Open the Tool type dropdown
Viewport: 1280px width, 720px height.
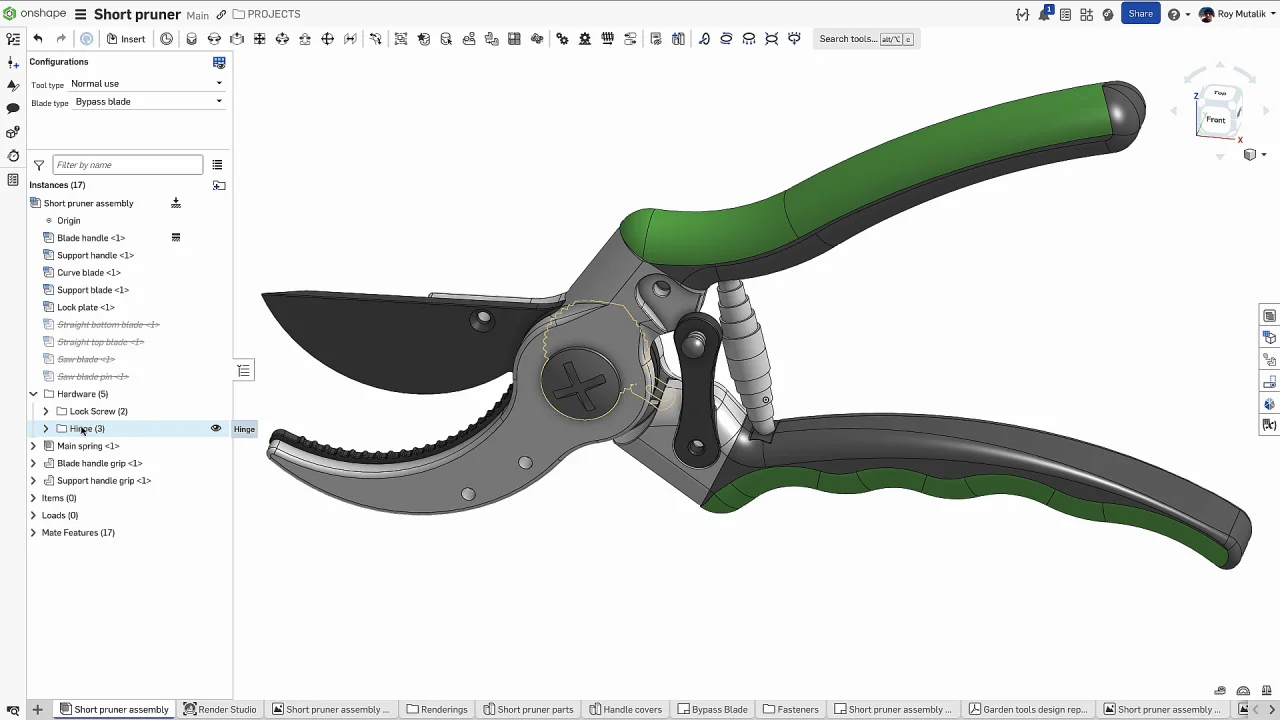click(146, 84)
